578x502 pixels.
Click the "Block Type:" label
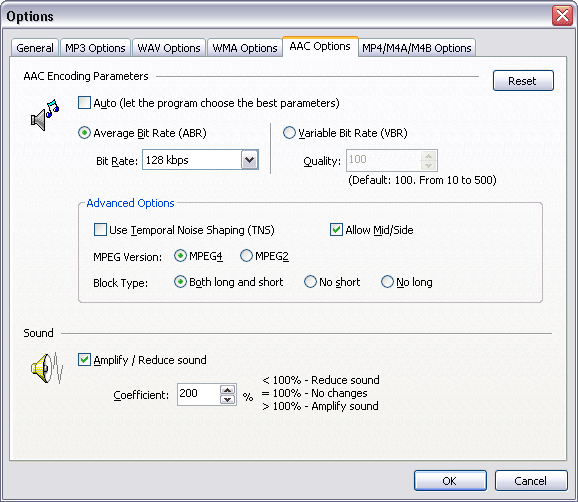121,283
